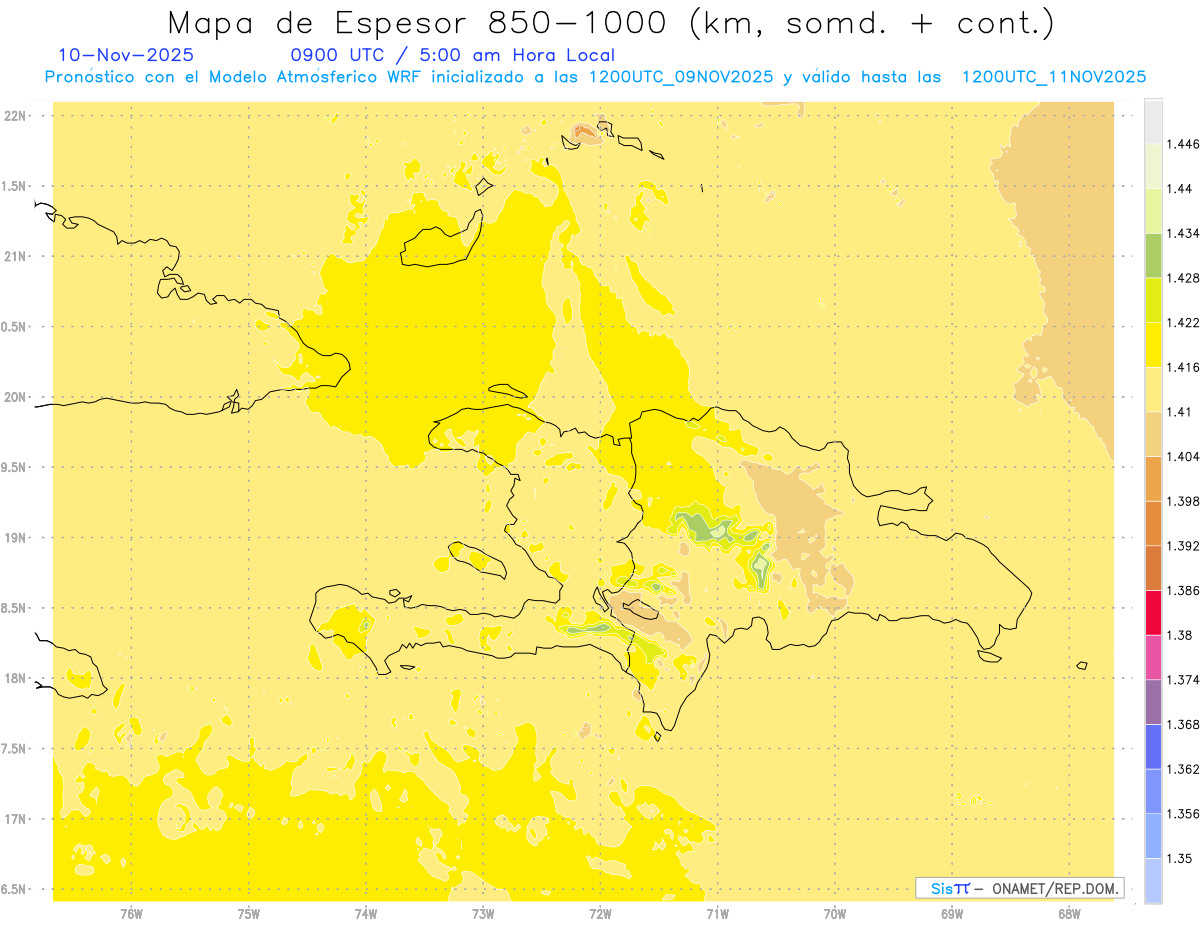Click colorbar value 1.356
This screenshot has height=927, width=1200.
pyautogui.click(x=1183, y=814)
